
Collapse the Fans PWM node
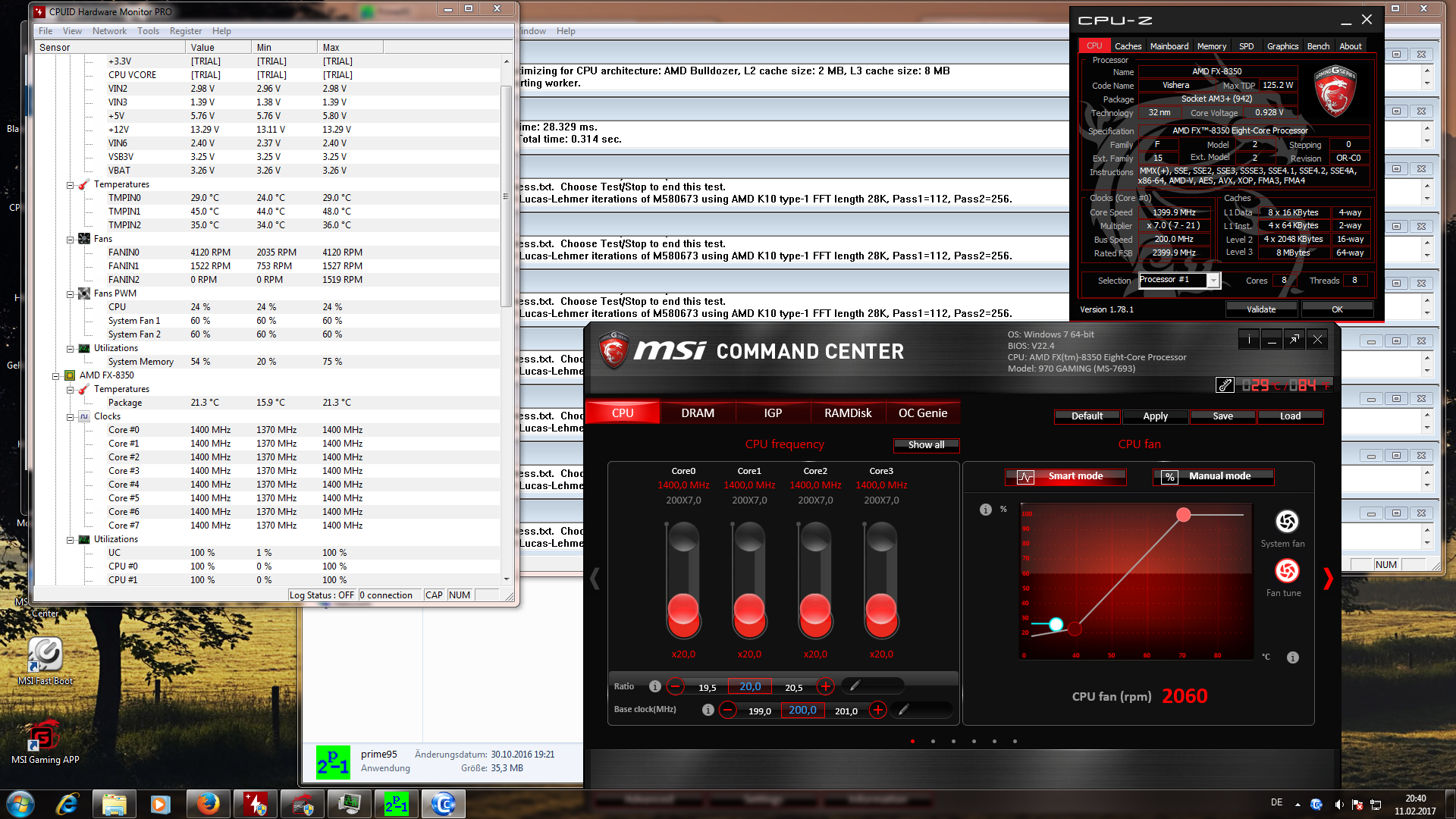coord(70,294)
